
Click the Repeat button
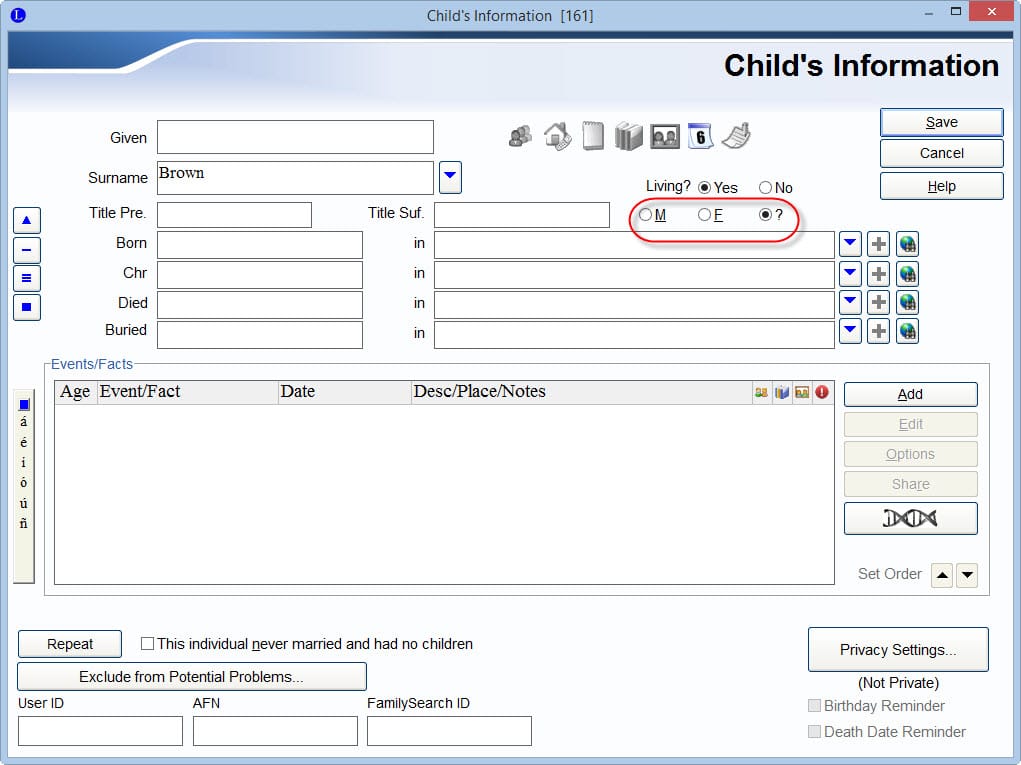point(70,644)
